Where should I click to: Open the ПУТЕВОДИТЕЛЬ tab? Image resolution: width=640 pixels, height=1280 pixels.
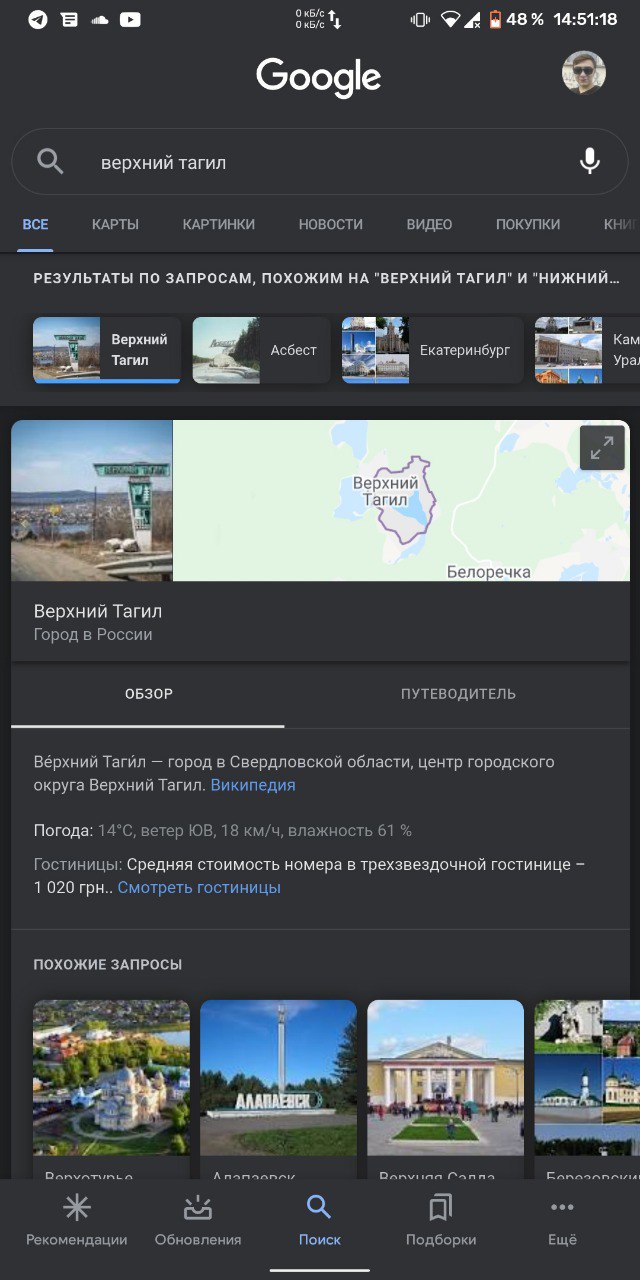pos(458,694)
